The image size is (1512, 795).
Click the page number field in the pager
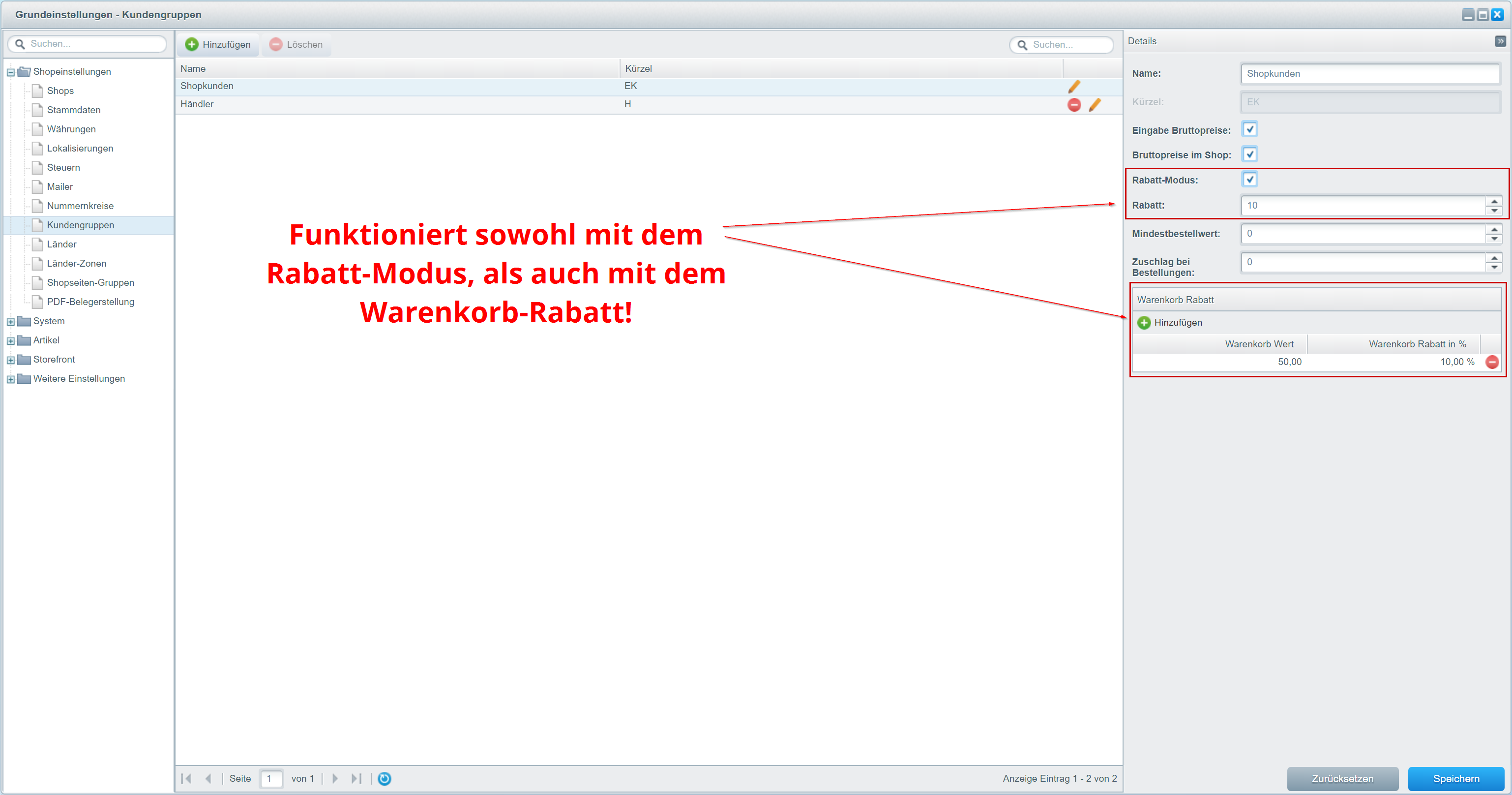pyautogui.click(x=271, y=779)
